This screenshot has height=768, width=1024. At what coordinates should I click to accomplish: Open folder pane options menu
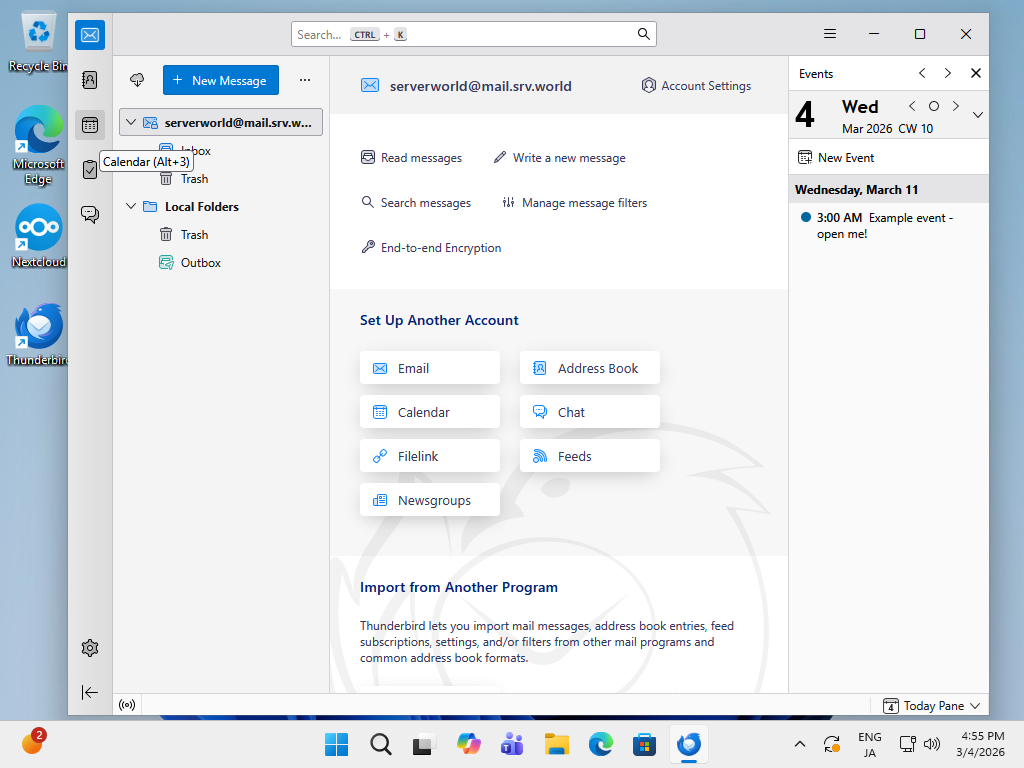(x=305, y=80)
